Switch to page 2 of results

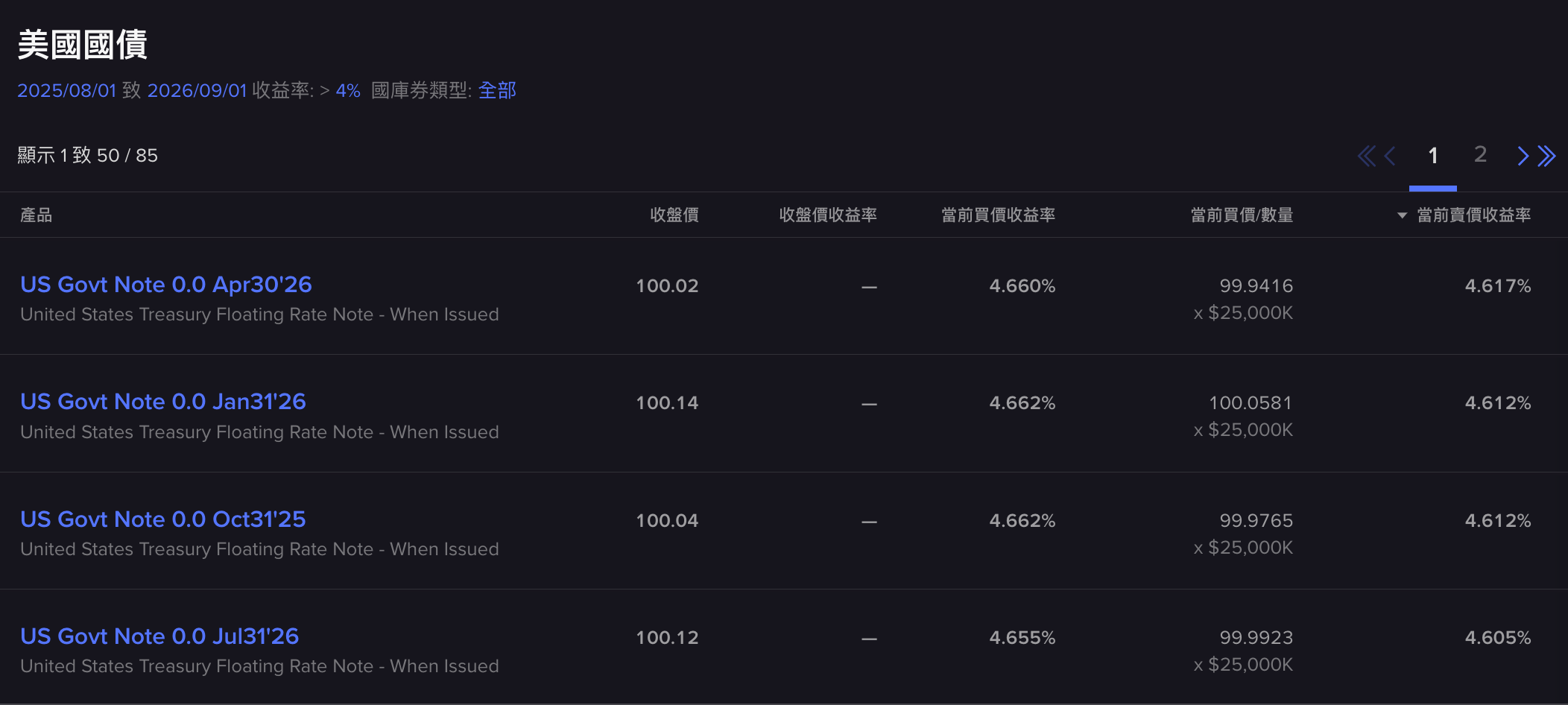(x=1480, y=156)
